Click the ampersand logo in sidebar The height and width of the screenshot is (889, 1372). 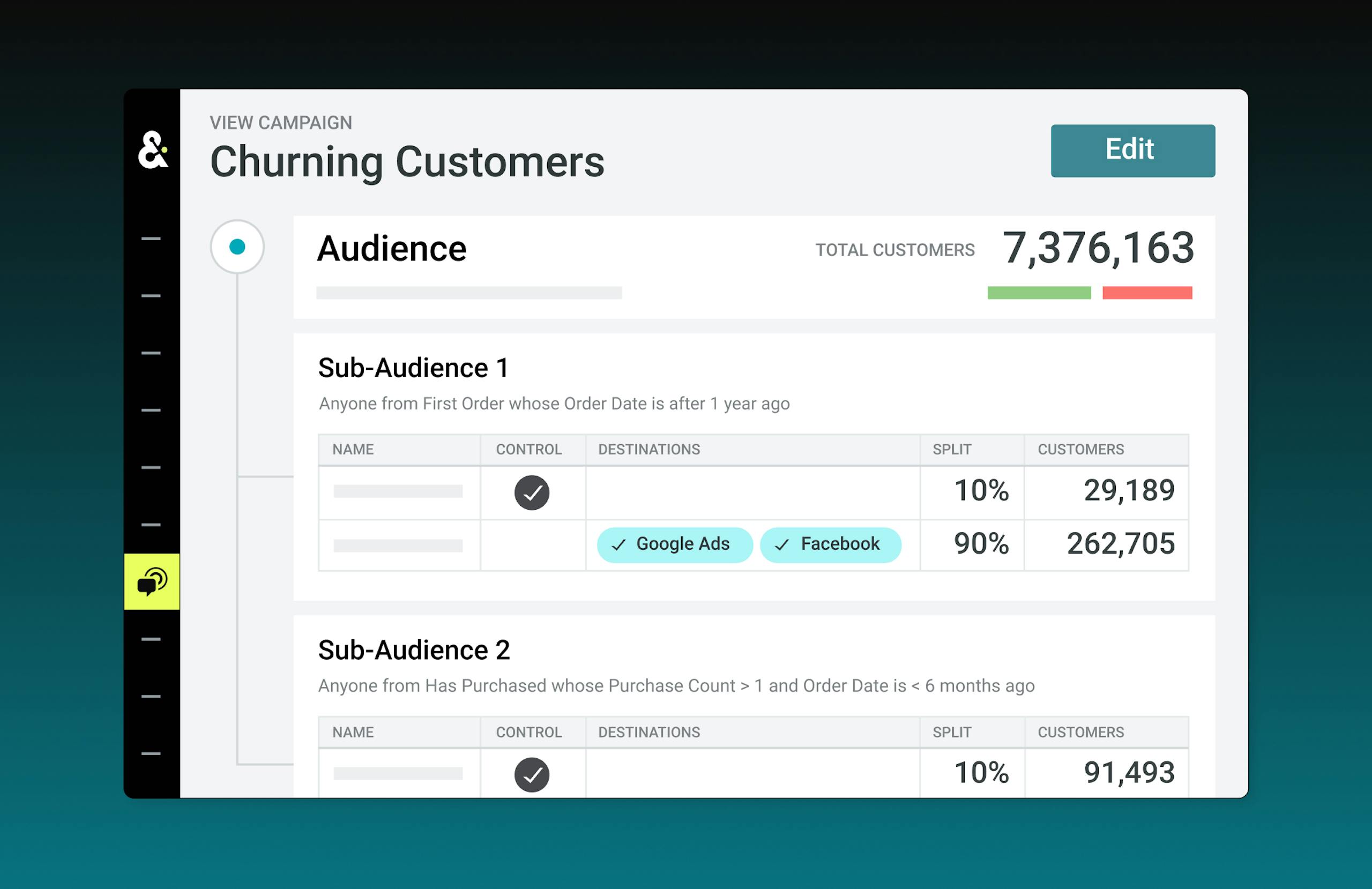point(153,150)
